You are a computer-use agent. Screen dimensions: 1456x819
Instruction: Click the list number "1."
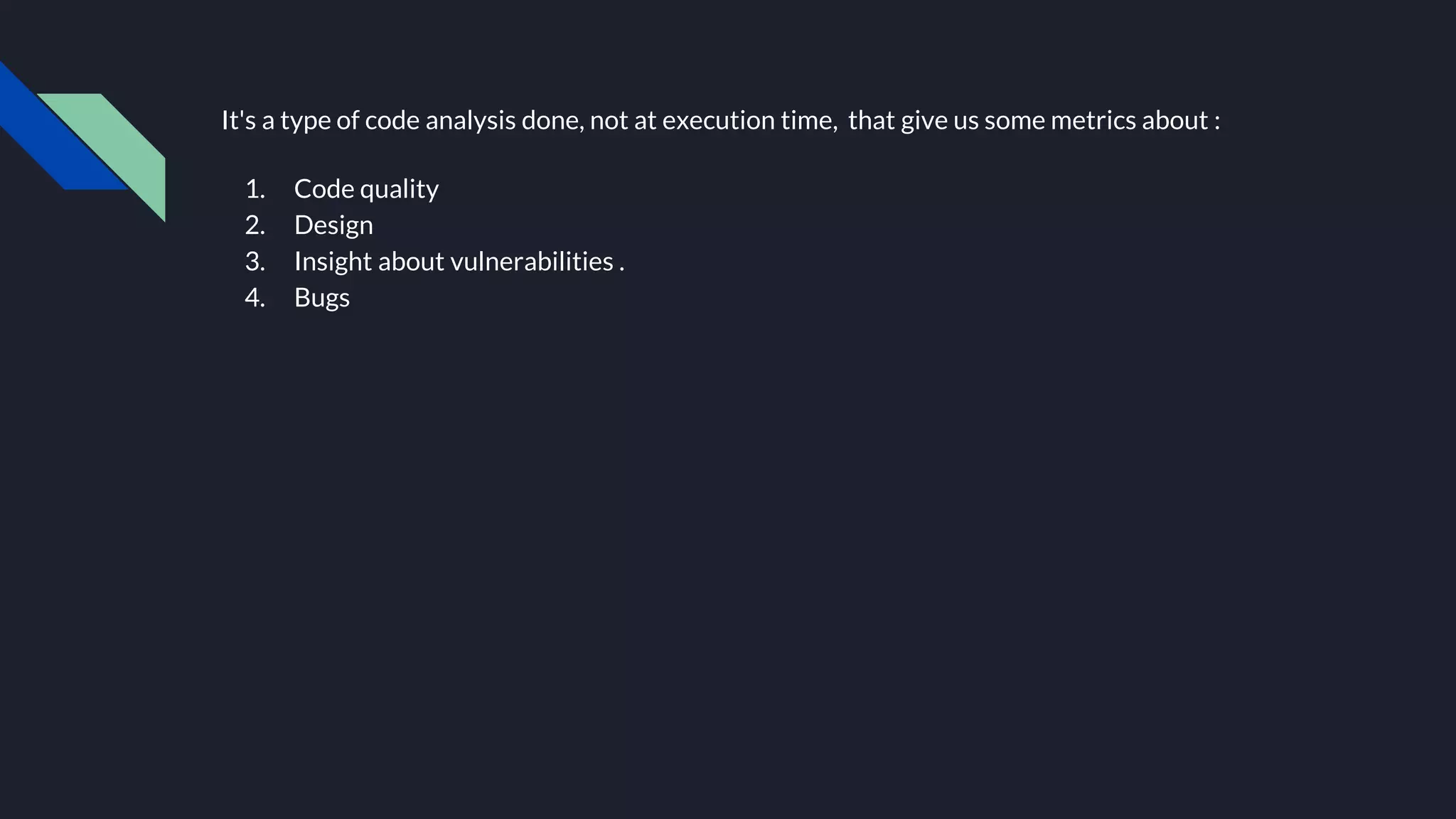pos(255,189)
